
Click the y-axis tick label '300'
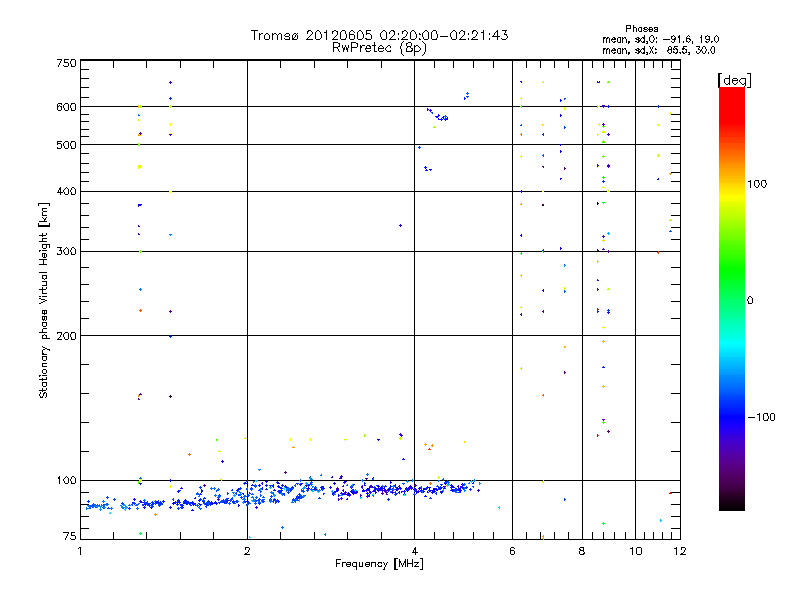pos(66,252)
